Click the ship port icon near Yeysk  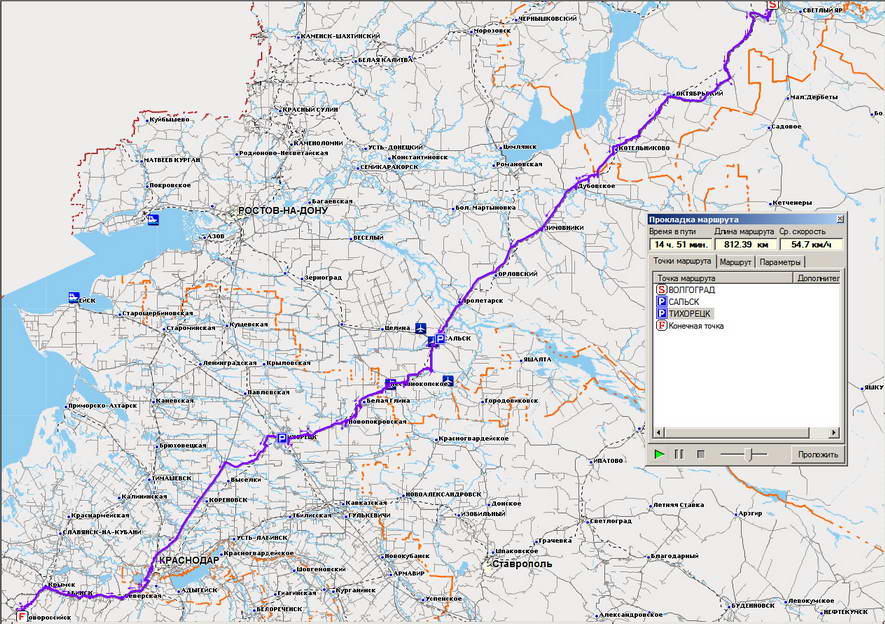click(75, 297)
